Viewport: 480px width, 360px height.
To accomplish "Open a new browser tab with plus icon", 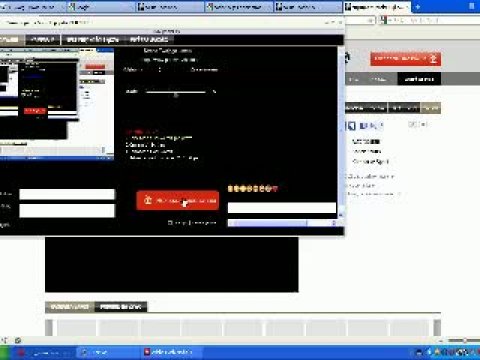I will coord(417,6).
